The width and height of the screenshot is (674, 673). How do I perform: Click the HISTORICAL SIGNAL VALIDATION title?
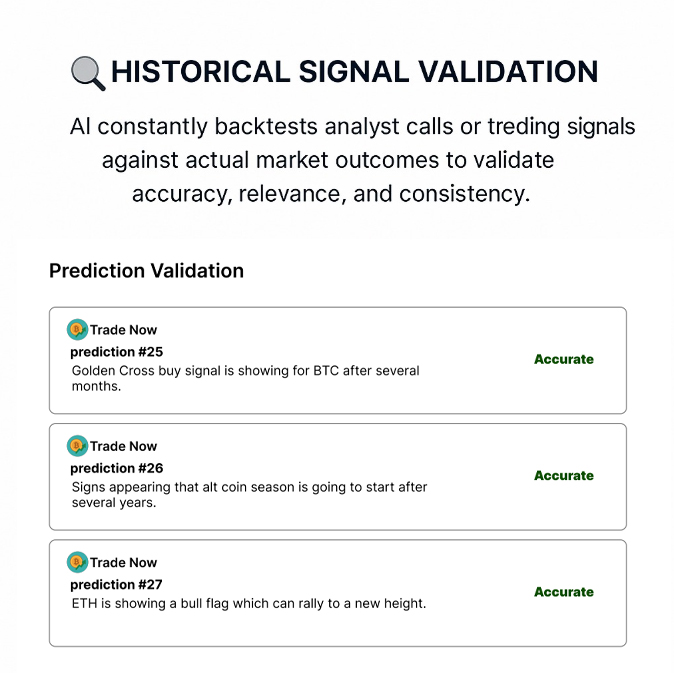click(355, 71)
